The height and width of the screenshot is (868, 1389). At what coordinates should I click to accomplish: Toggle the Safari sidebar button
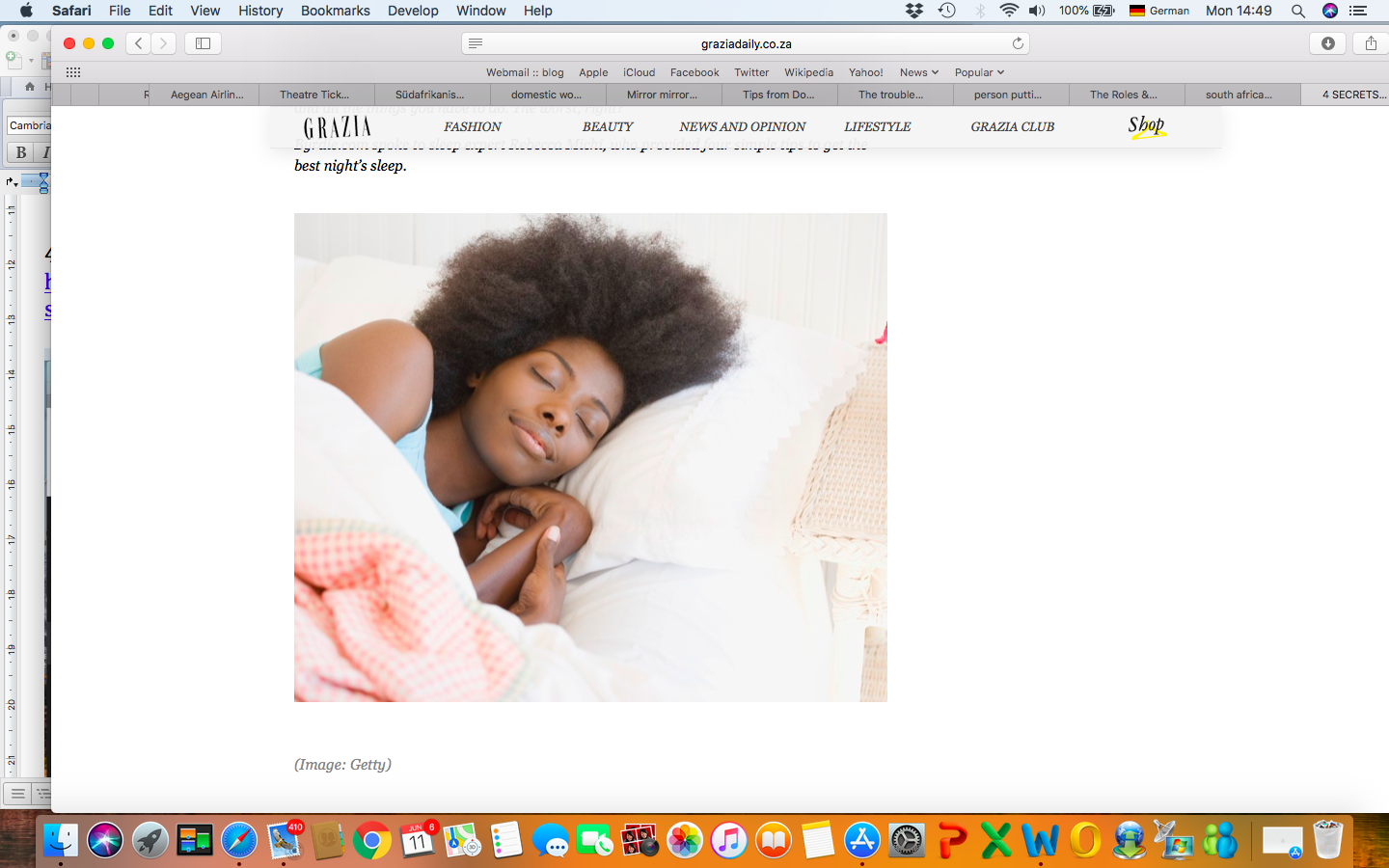pyautogui.click(x=203, y=43)
